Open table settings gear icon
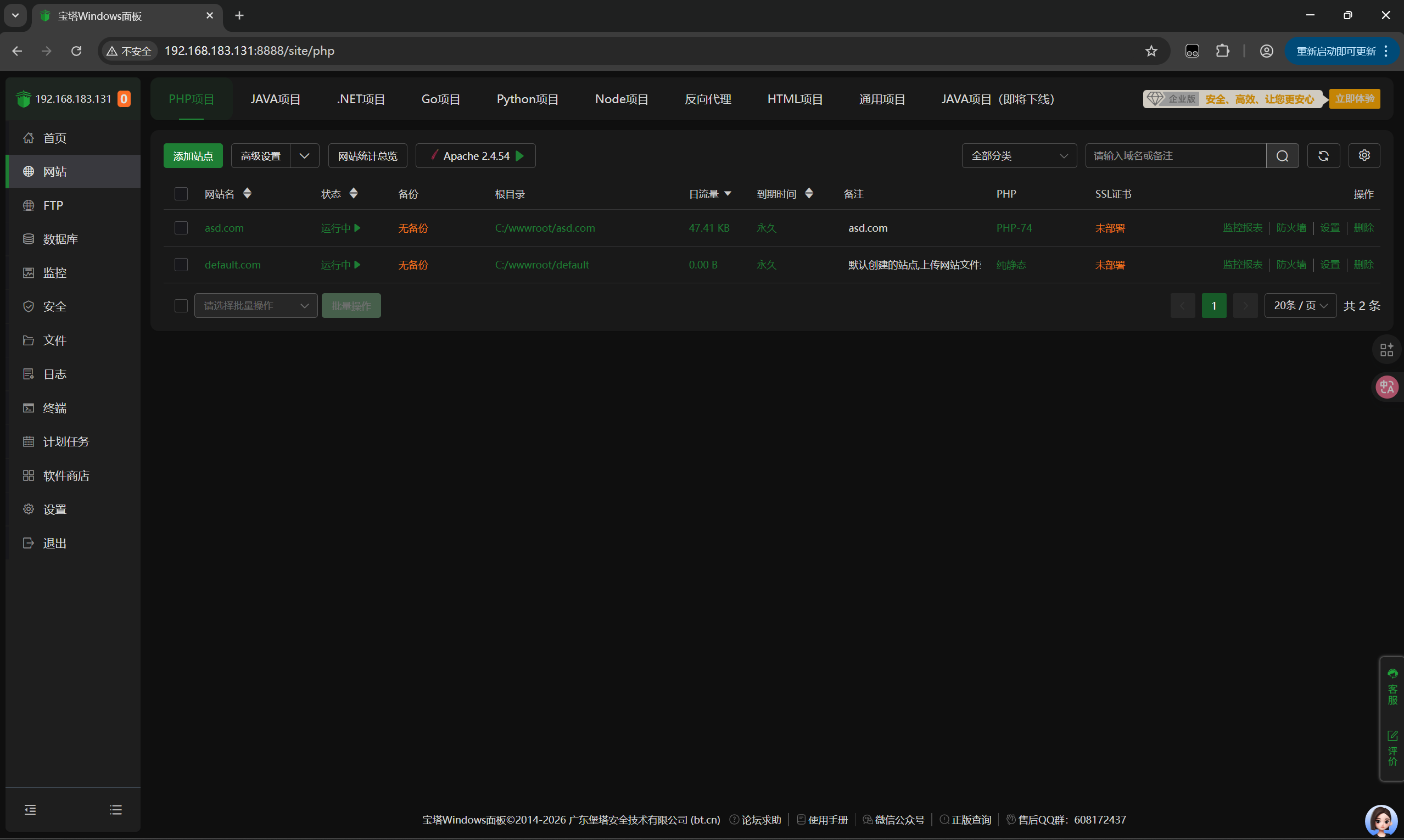This screenshot has width=1404, height=840. click(1364, 155)
